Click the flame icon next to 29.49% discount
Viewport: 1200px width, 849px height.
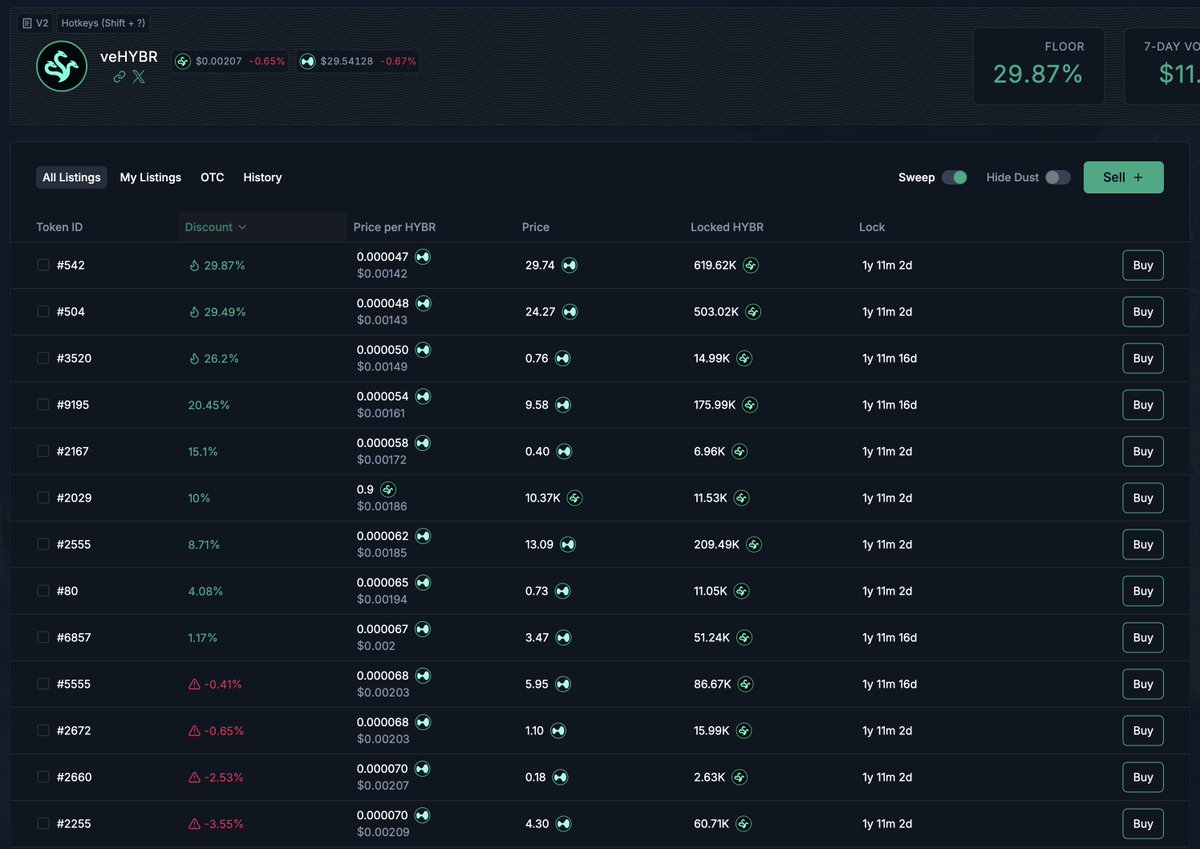click(195, 312)
